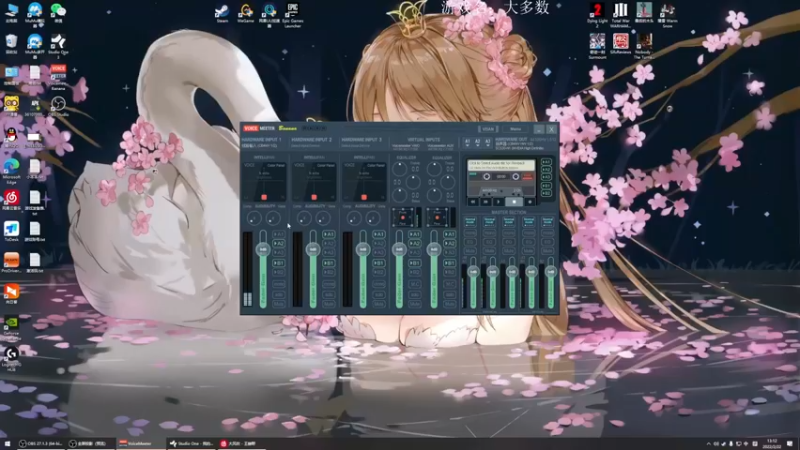
Task: Start recording with cassette record button
Action: (x=530, y=202)
